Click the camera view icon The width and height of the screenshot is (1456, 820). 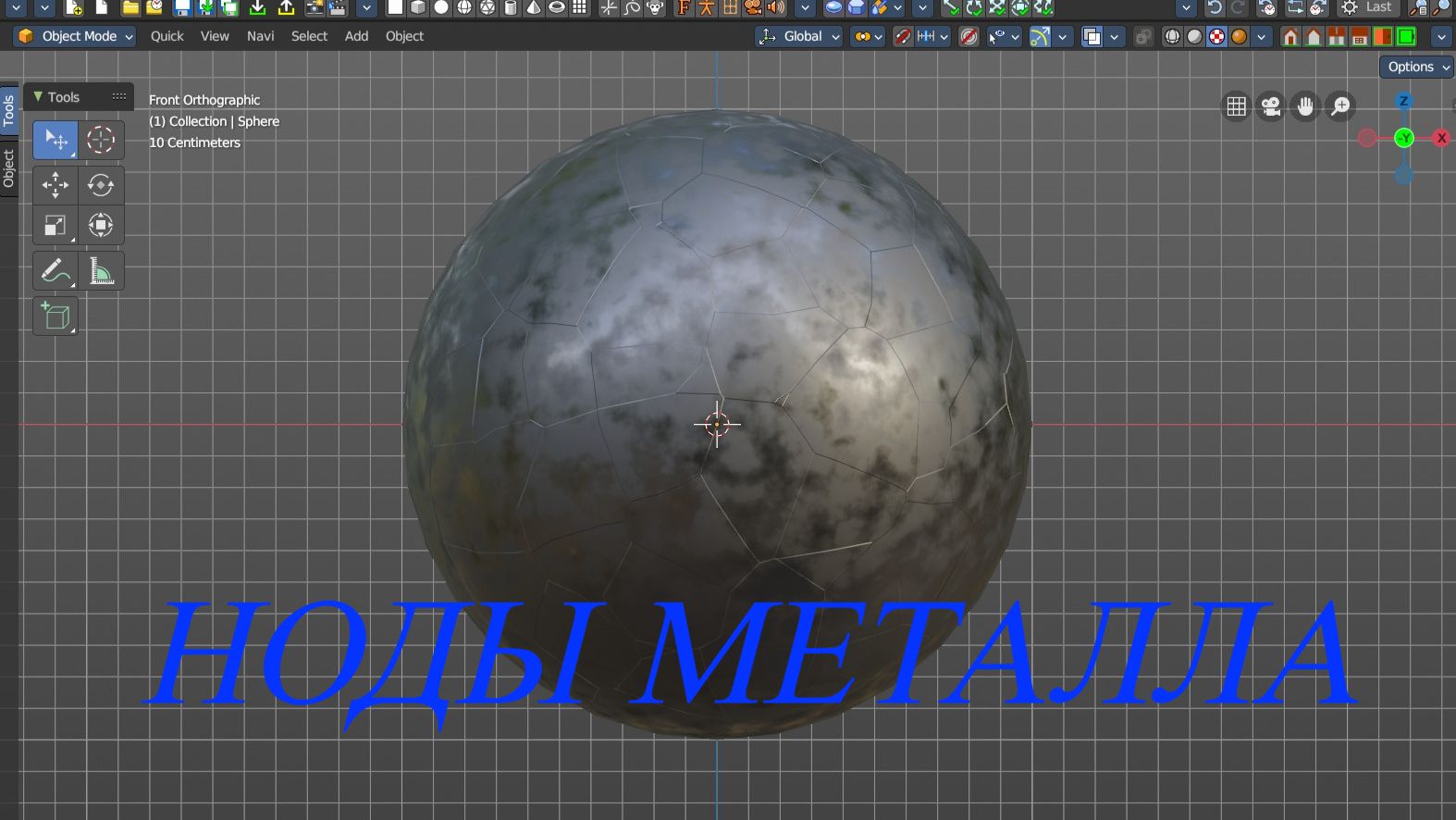point(1271,106)
